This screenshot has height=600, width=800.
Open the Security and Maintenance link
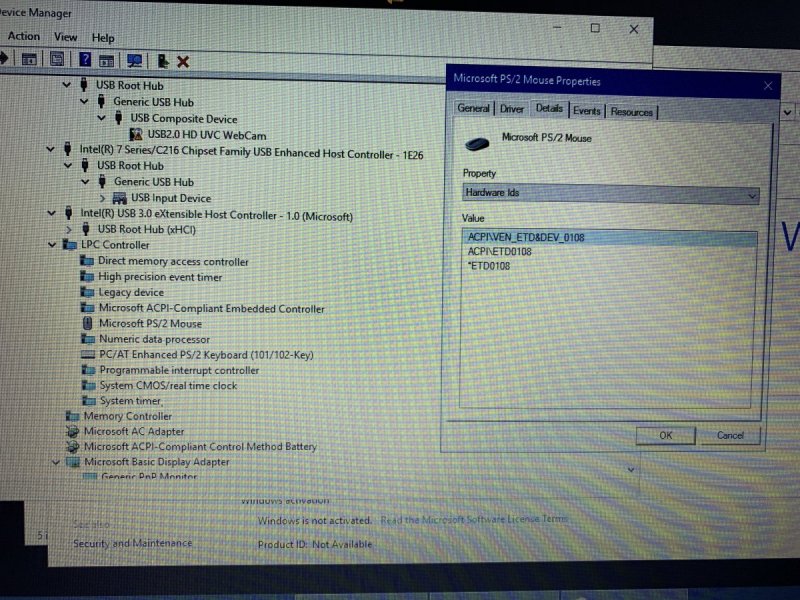click(133, 543)
